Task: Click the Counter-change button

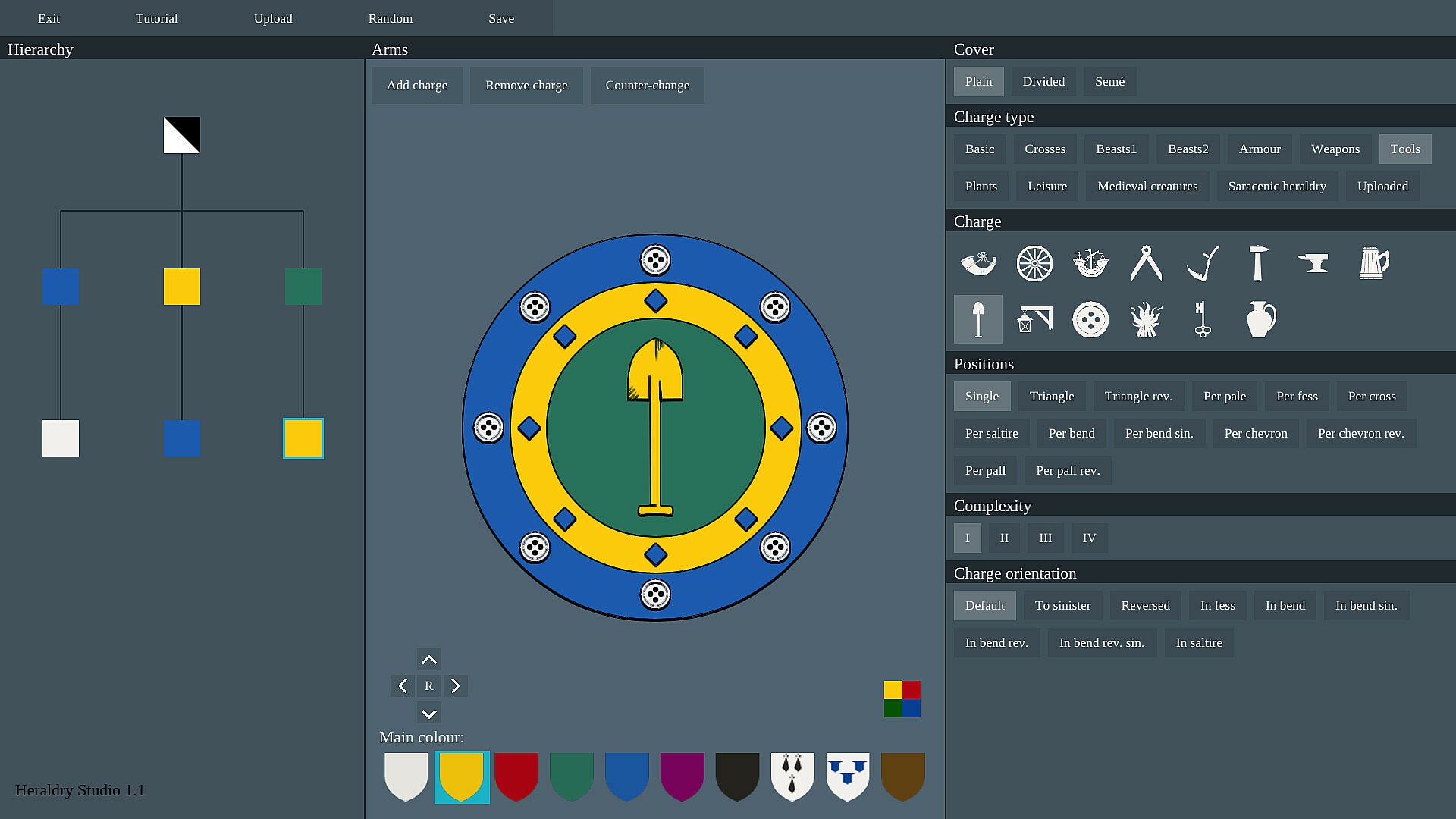Action: [x=647, y=85]
